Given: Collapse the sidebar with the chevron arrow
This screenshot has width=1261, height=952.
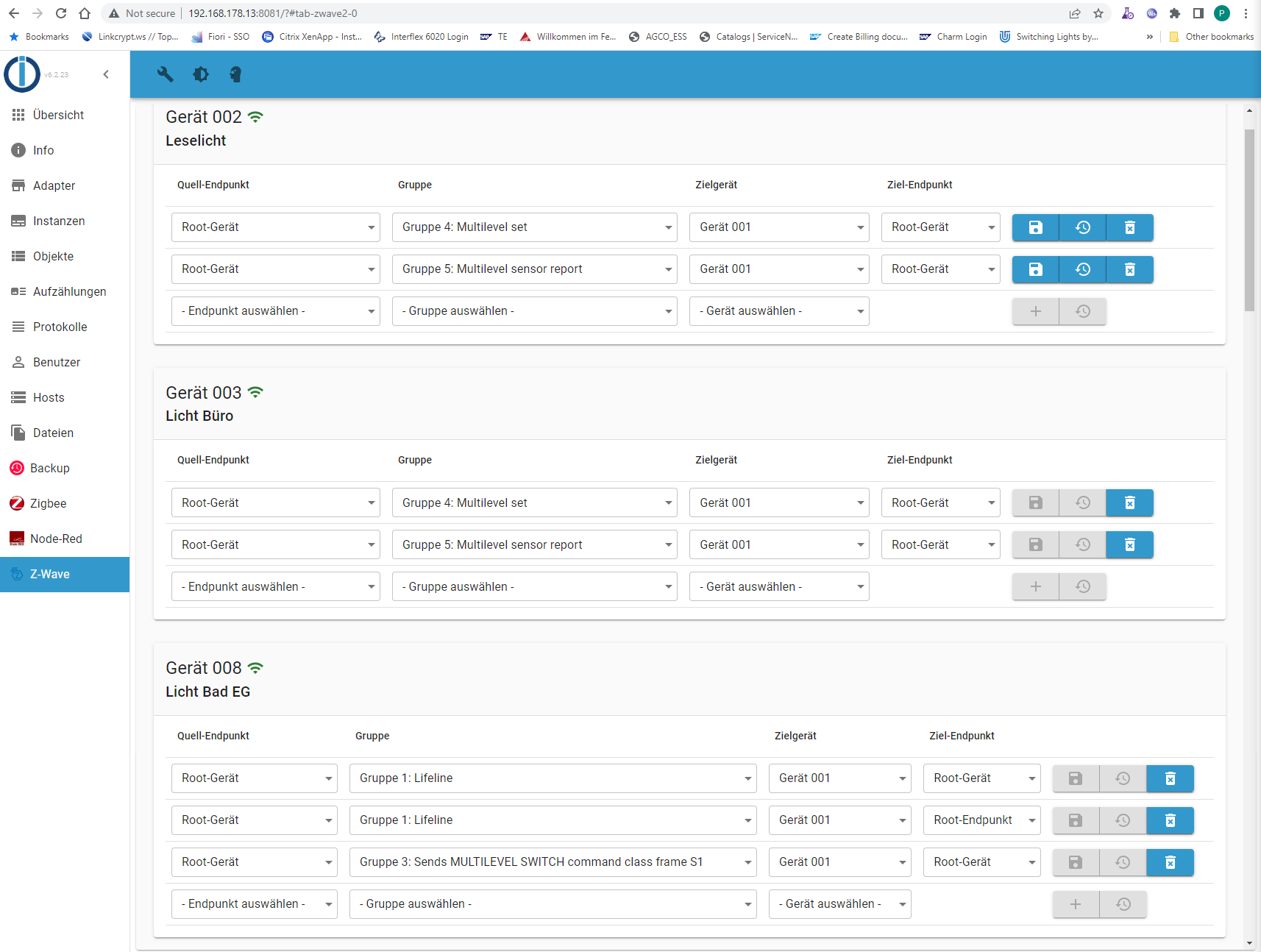Looking at the screenshot, I should (106, 74).
